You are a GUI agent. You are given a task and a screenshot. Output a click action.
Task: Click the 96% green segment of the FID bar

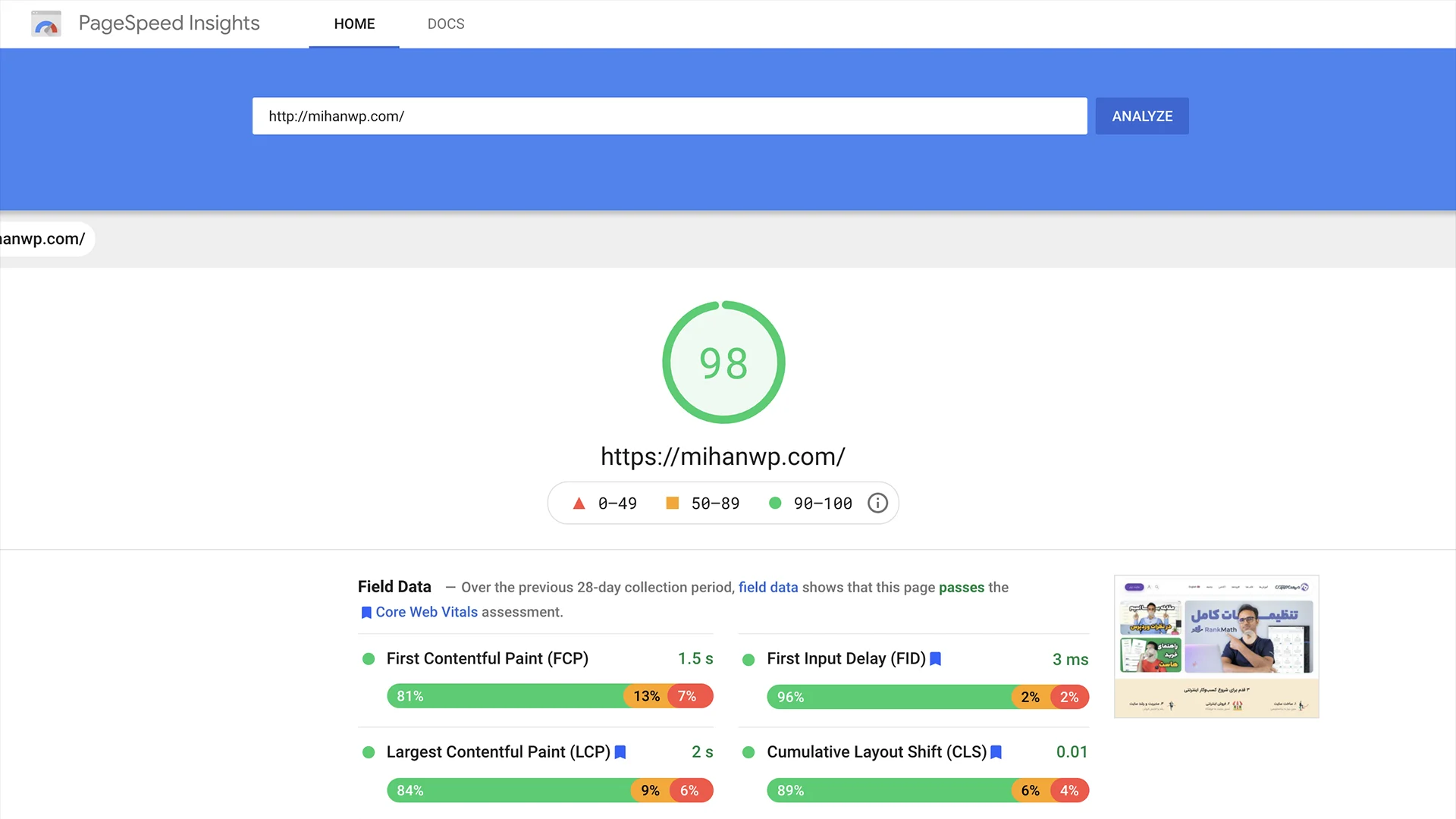[x=889, y=697]
